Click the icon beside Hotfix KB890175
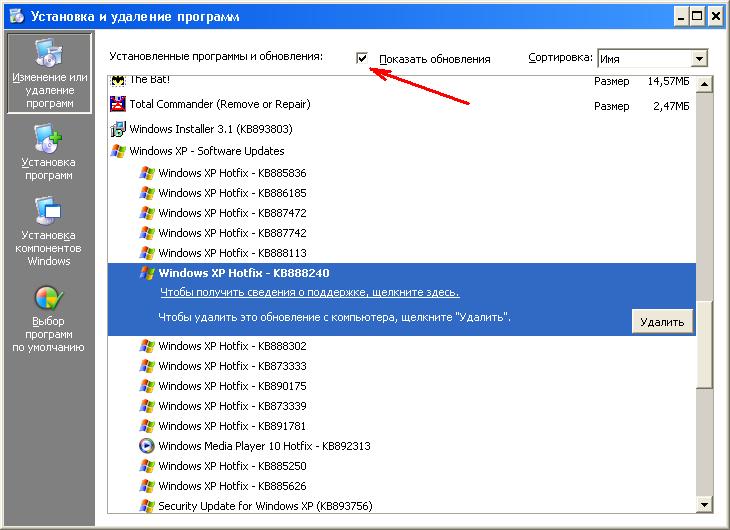 147,386
